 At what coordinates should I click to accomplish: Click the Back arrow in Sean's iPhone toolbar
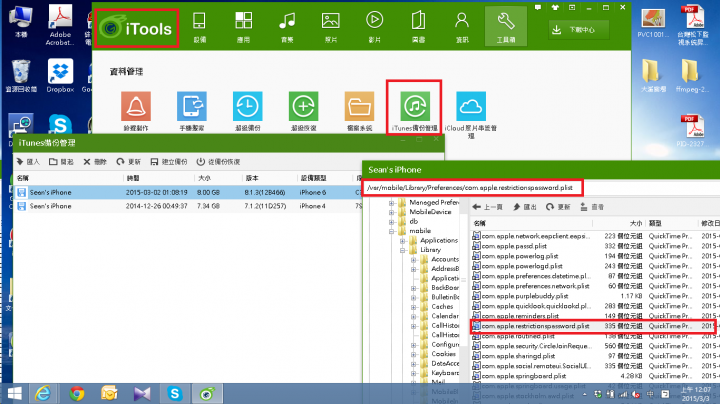coord(487,207)
